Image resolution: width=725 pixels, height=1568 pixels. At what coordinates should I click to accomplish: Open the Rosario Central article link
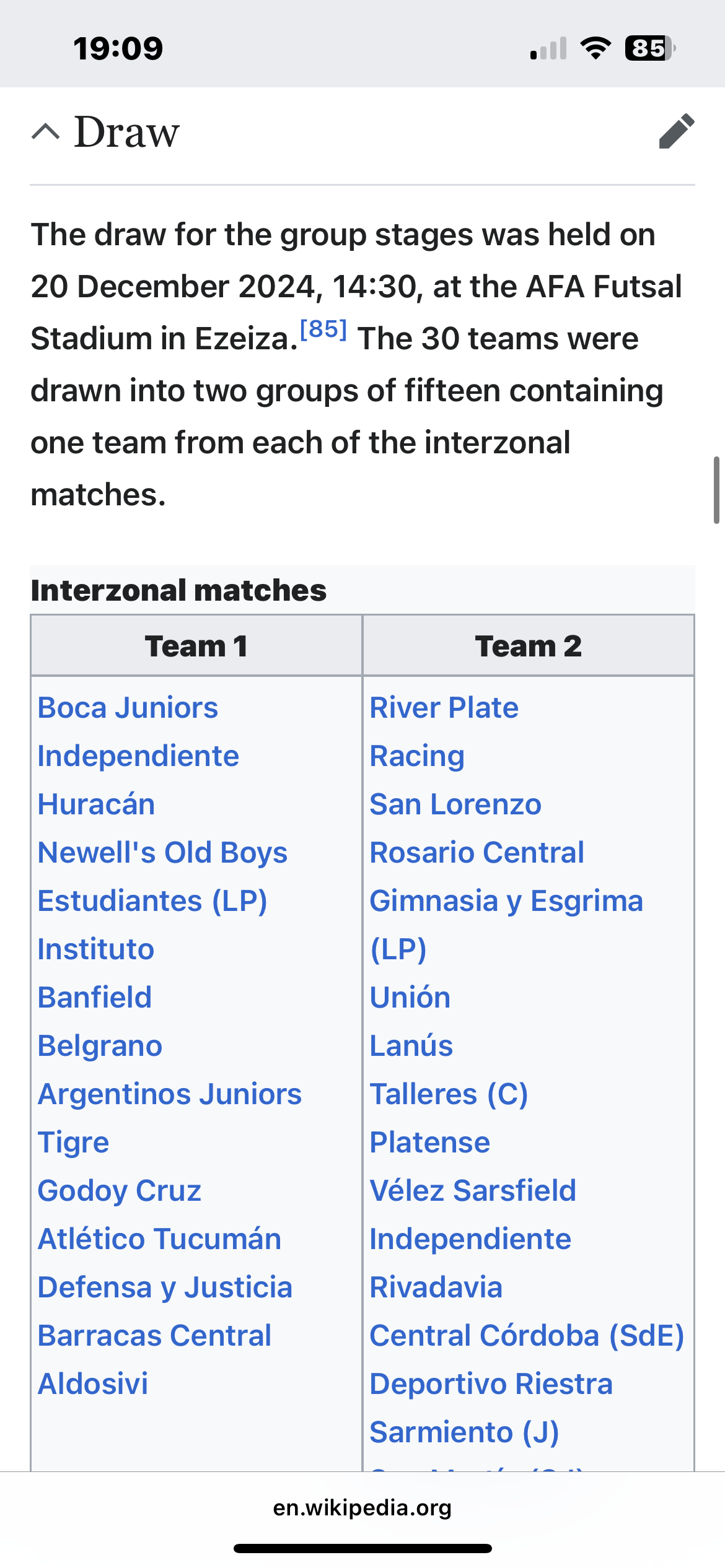point(477,852)
